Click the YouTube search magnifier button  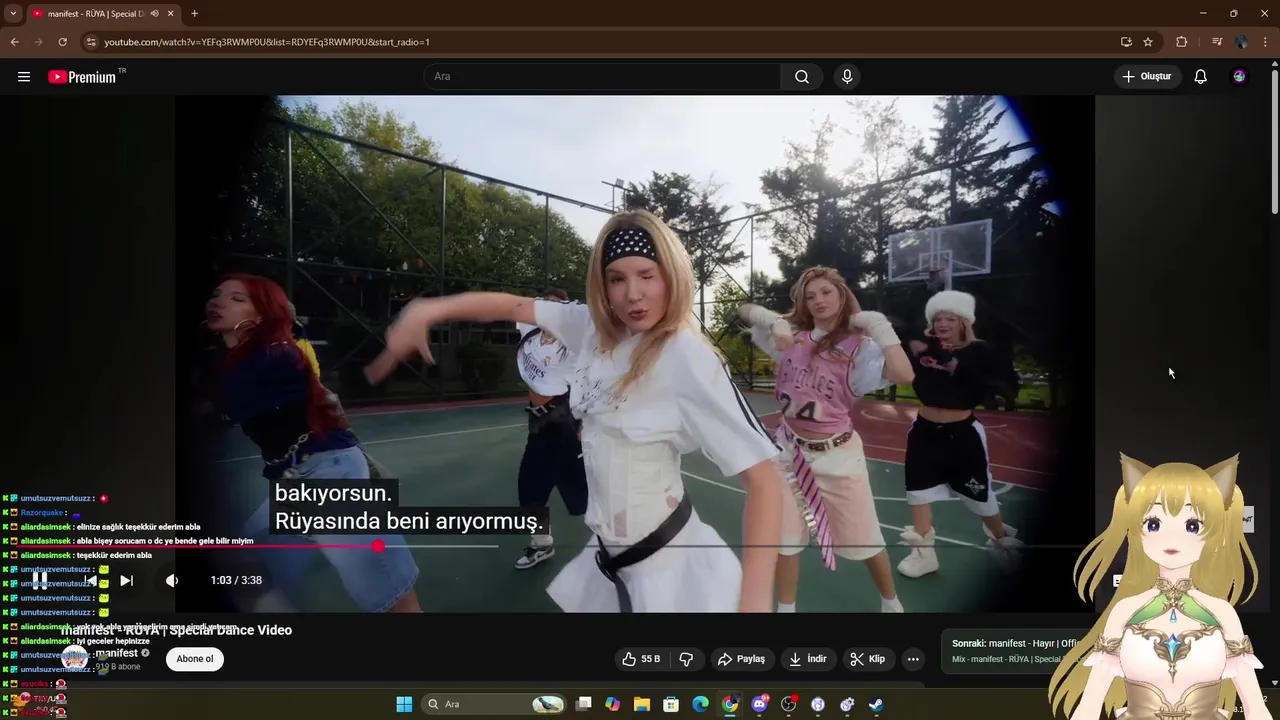coord(802,77)
